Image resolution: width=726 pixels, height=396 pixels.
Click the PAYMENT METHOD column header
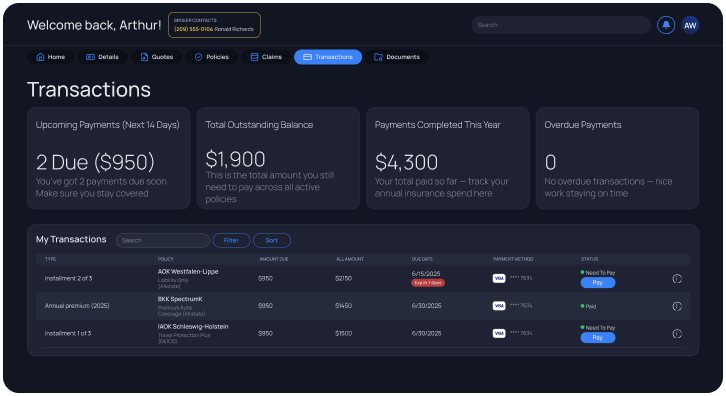[513, 259]
